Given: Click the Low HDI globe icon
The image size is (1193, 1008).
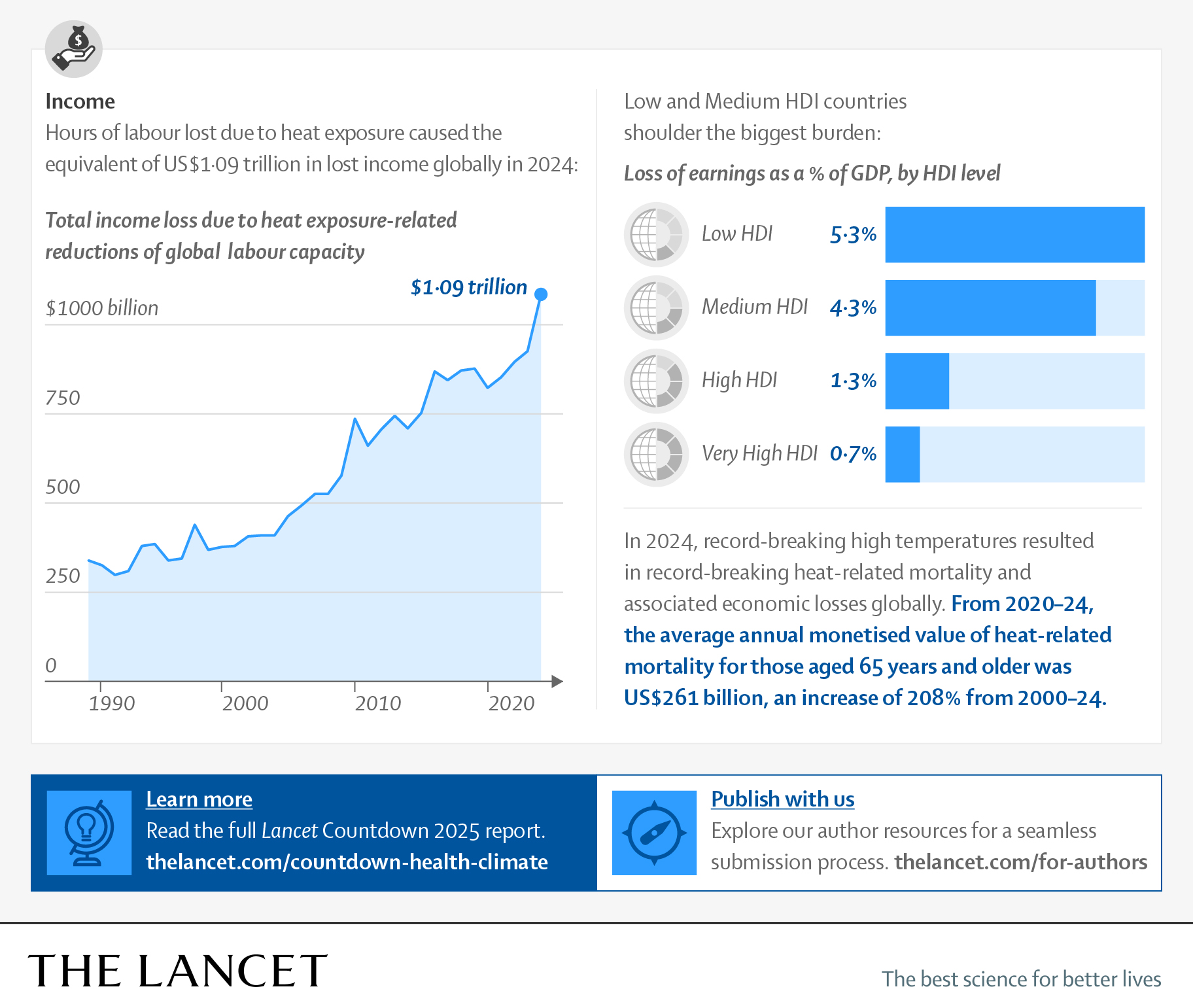Looking at the screenshot, I should (656, 234).
